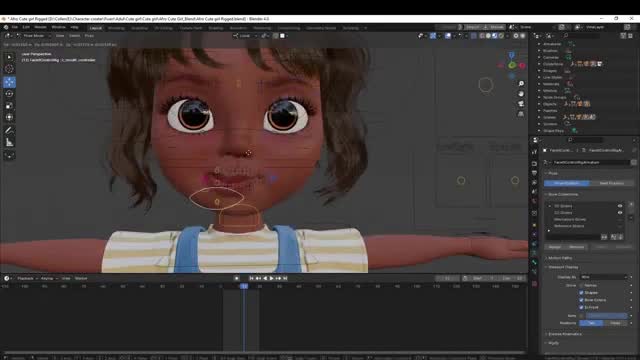640x360 pixels.
Task: Choose the Measure tool
Action: click(9, 142)
